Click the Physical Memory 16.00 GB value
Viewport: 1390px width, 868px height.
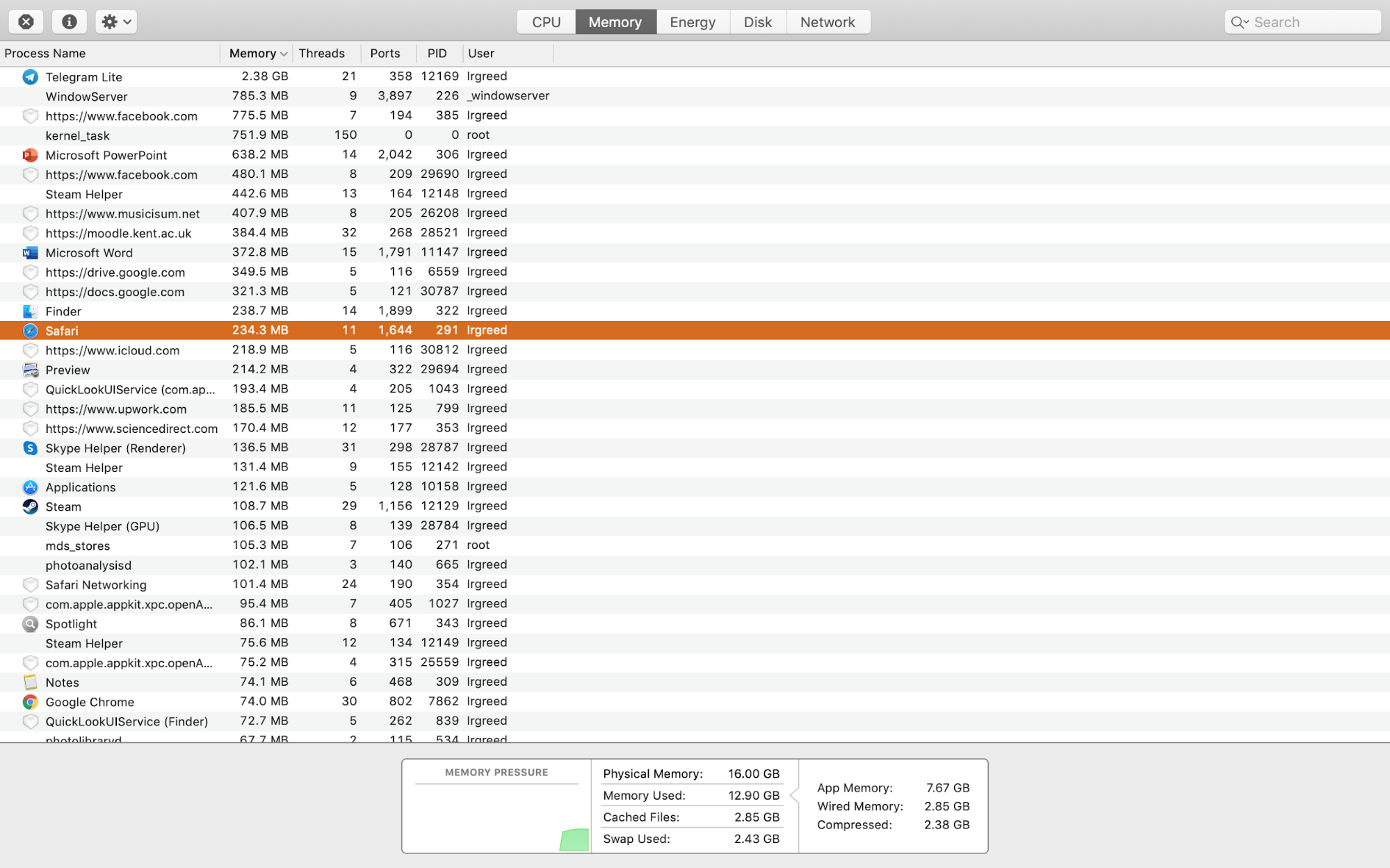click(754, 773)
